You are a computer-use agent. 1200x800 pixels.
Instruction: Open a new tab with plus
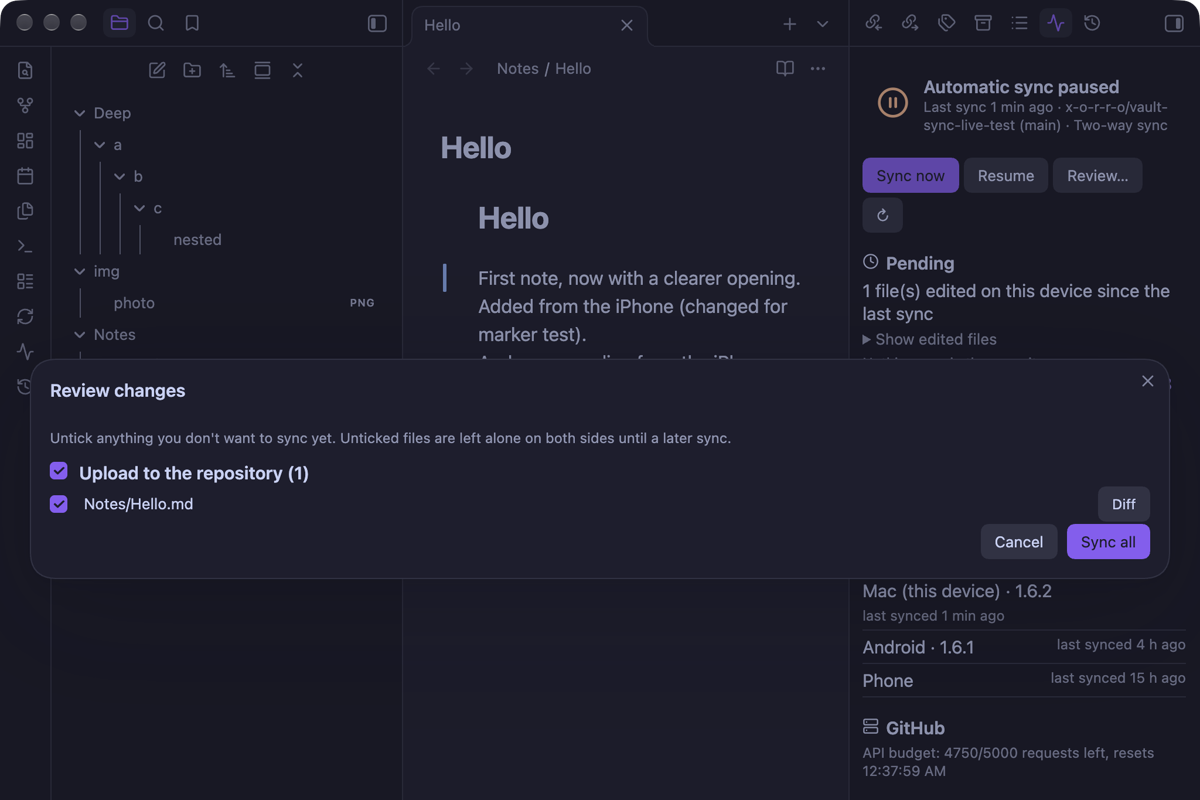coord(790,24)
